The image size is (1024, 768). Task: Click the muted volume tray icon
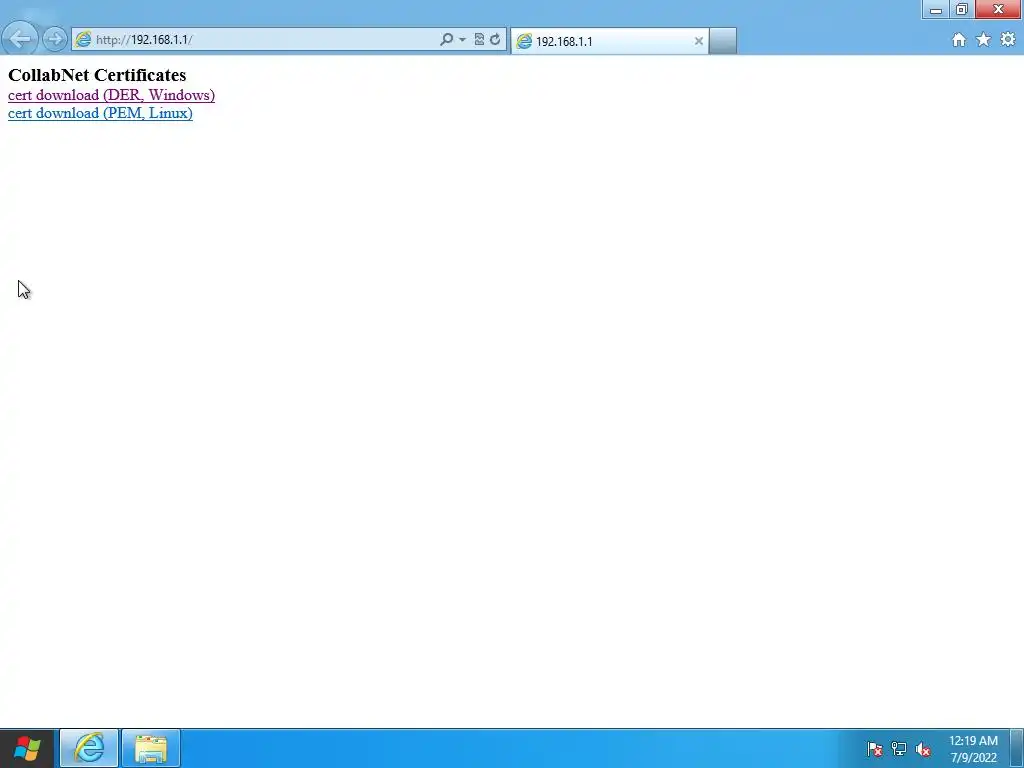tap(923, 749)
